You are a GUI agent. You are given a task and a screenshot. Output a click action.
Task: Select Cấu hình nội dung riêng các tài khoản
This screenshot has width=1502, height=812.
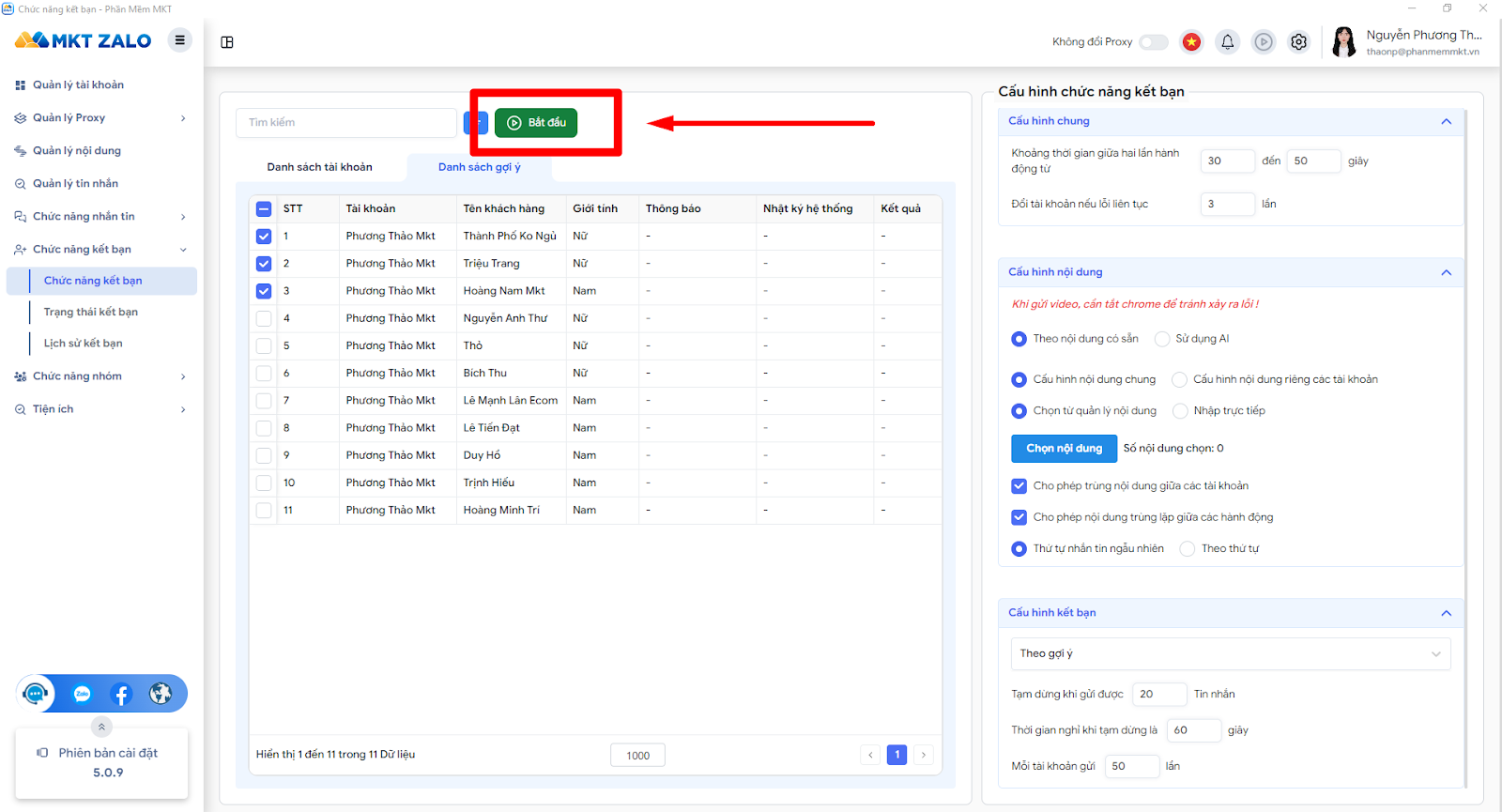1180,380
